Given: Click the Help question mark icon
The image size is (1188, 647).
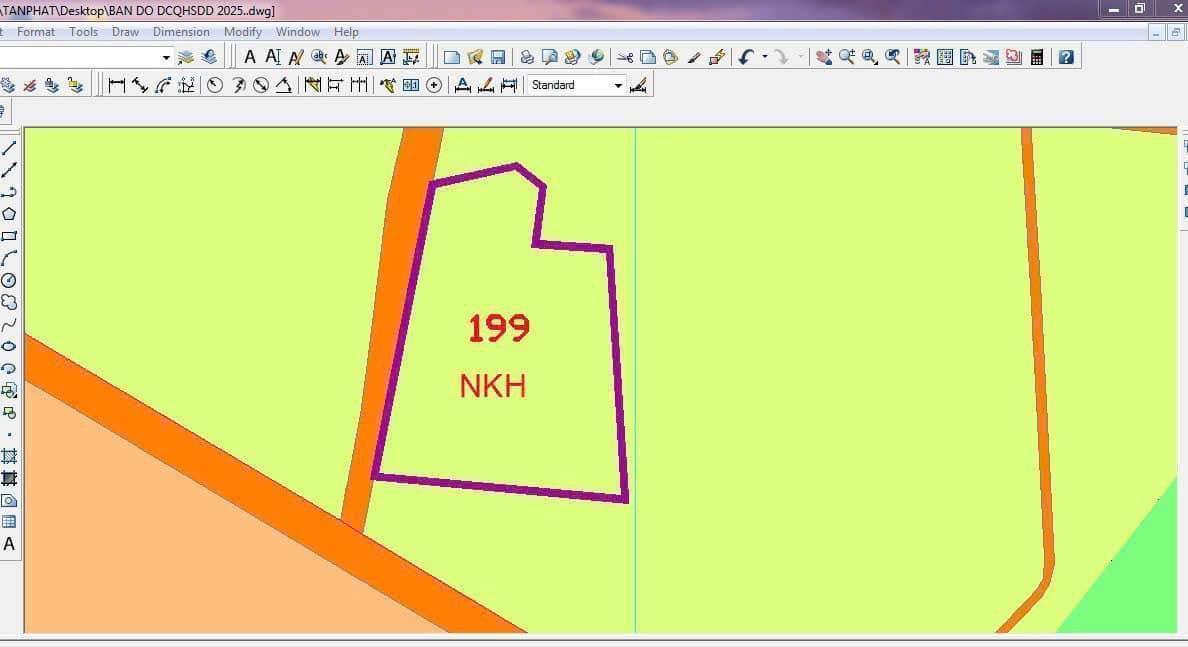Looking at the screenshot, I should pyautogui.click(x=1066, y=57).
